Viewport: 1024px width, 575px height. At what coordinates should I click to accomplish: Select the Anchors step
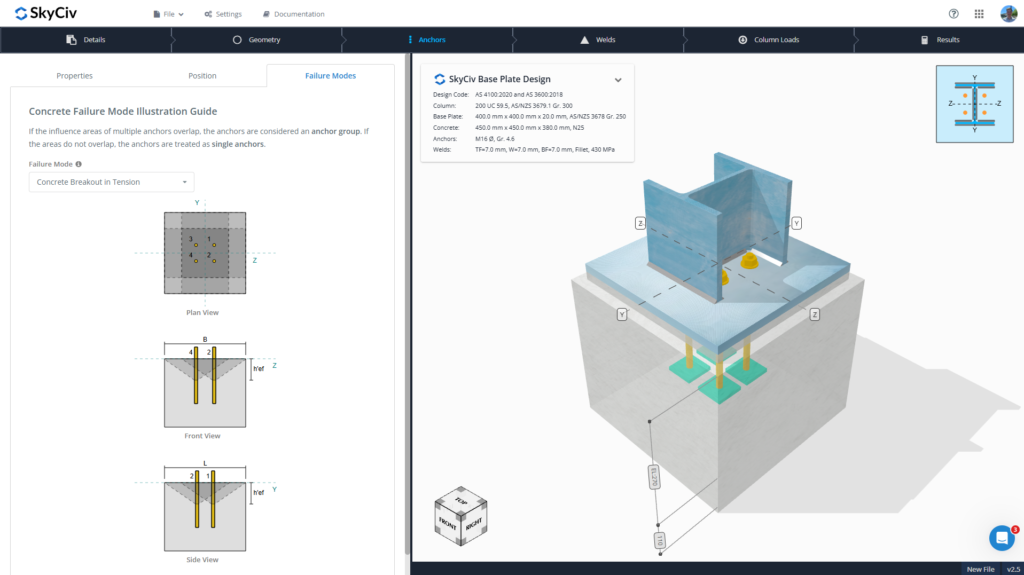coord(426,40)
